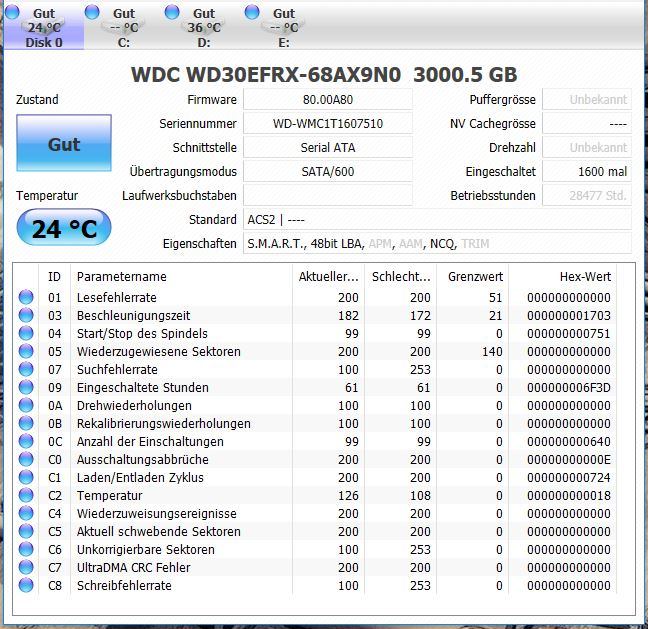Click the status orb for Ausschaltungsabbrüche
Screen dimensions: 648x629
(x=26, y=459)
